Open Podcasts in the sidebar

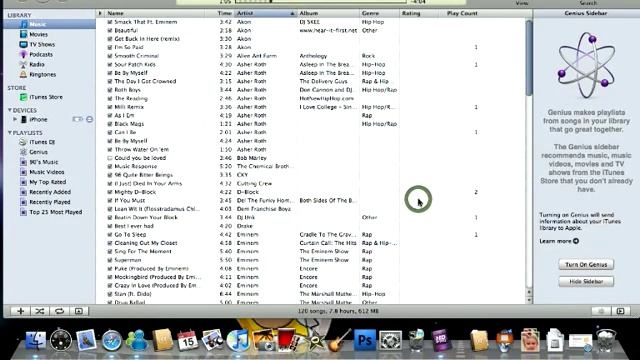coord(41,54)
